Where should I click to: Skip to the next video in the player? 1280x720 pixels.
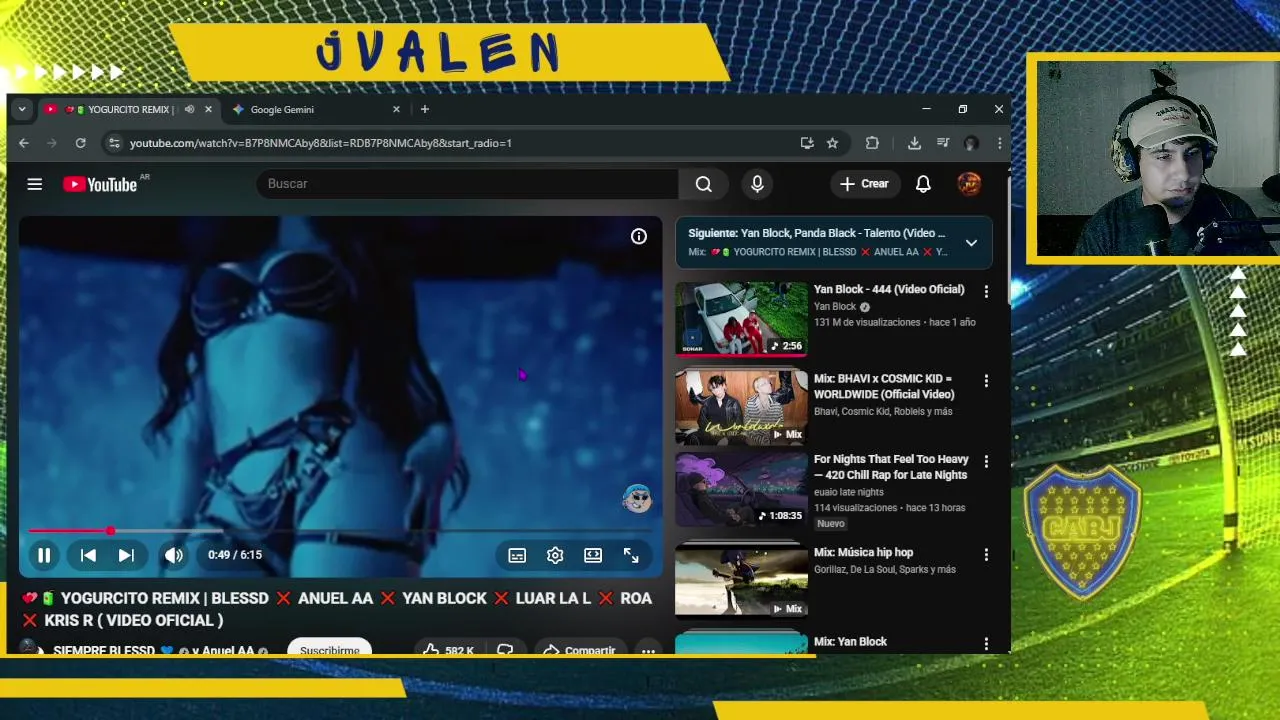pos(126,555)
